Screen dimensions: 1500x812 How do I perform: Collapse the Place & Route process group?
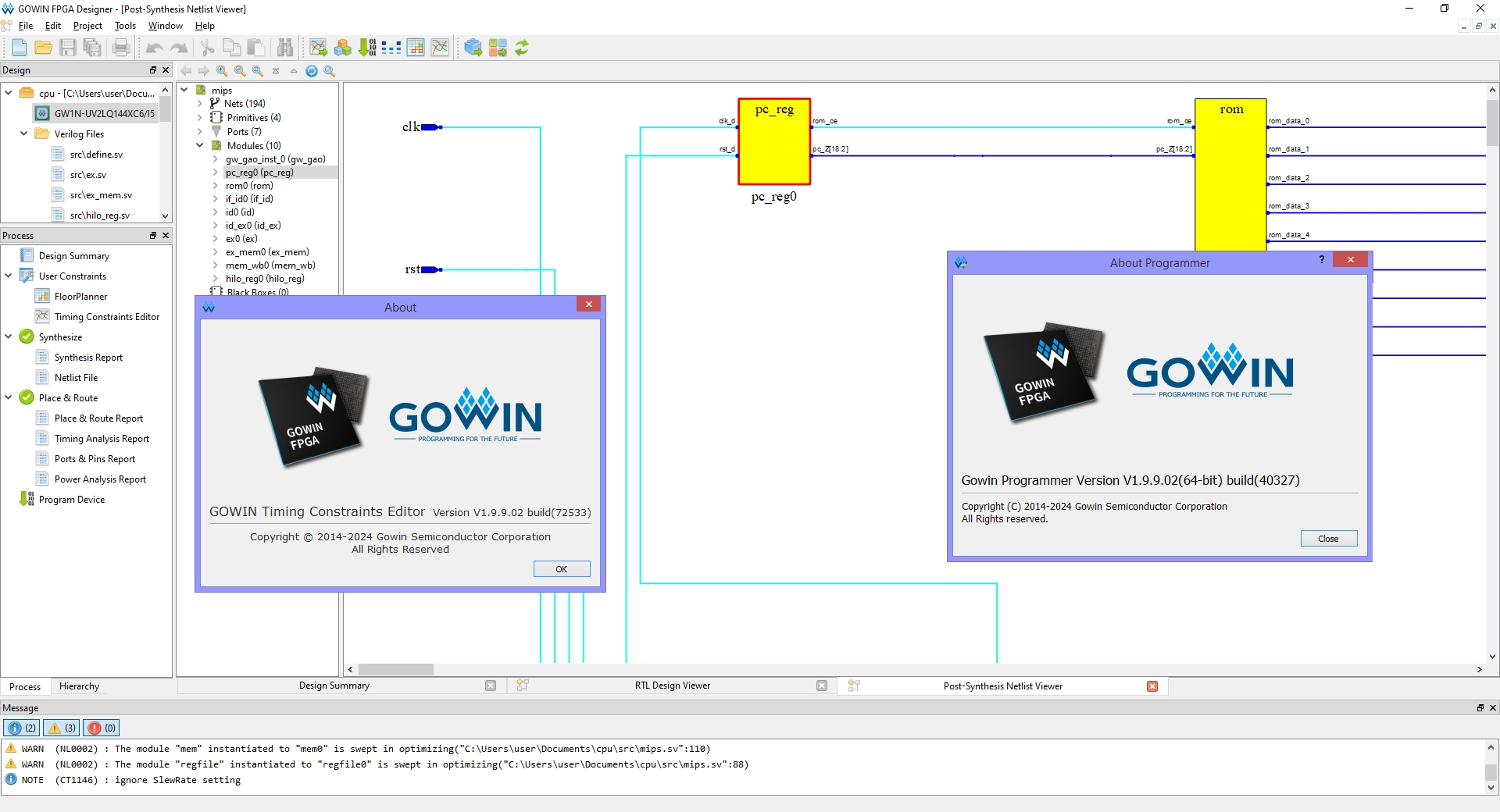click(9, 397)
